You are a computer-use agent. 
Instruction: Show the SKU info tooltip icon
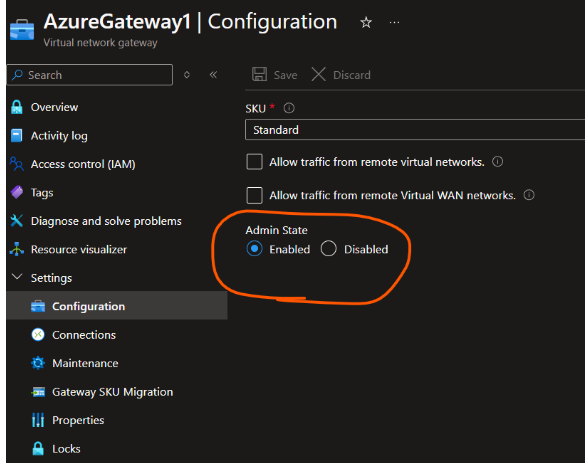289,108
